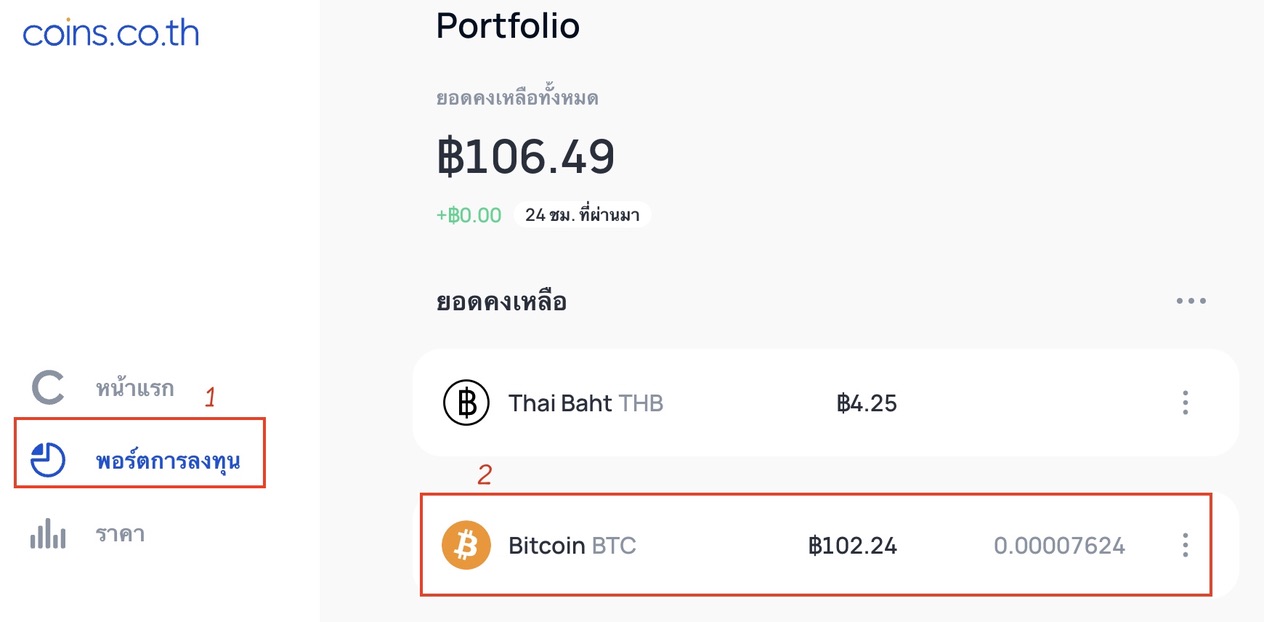Image resolution: width=1264 pixels, height=622 pixels.
Task: Click the home C icon in sidebar
Action: [48, 388]
